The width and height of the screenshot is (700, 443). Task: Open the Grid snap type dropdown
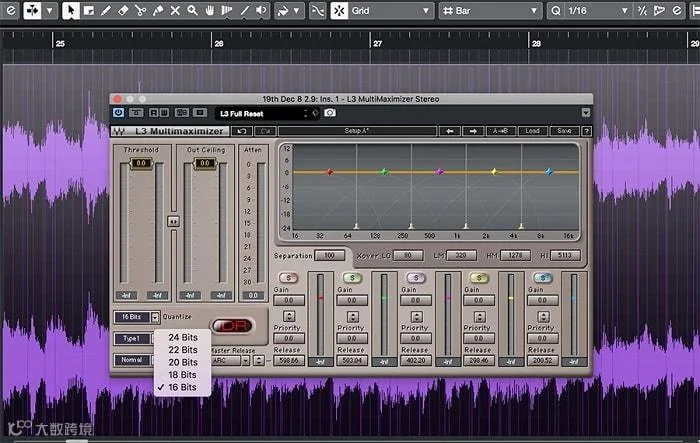click(391, 10)
